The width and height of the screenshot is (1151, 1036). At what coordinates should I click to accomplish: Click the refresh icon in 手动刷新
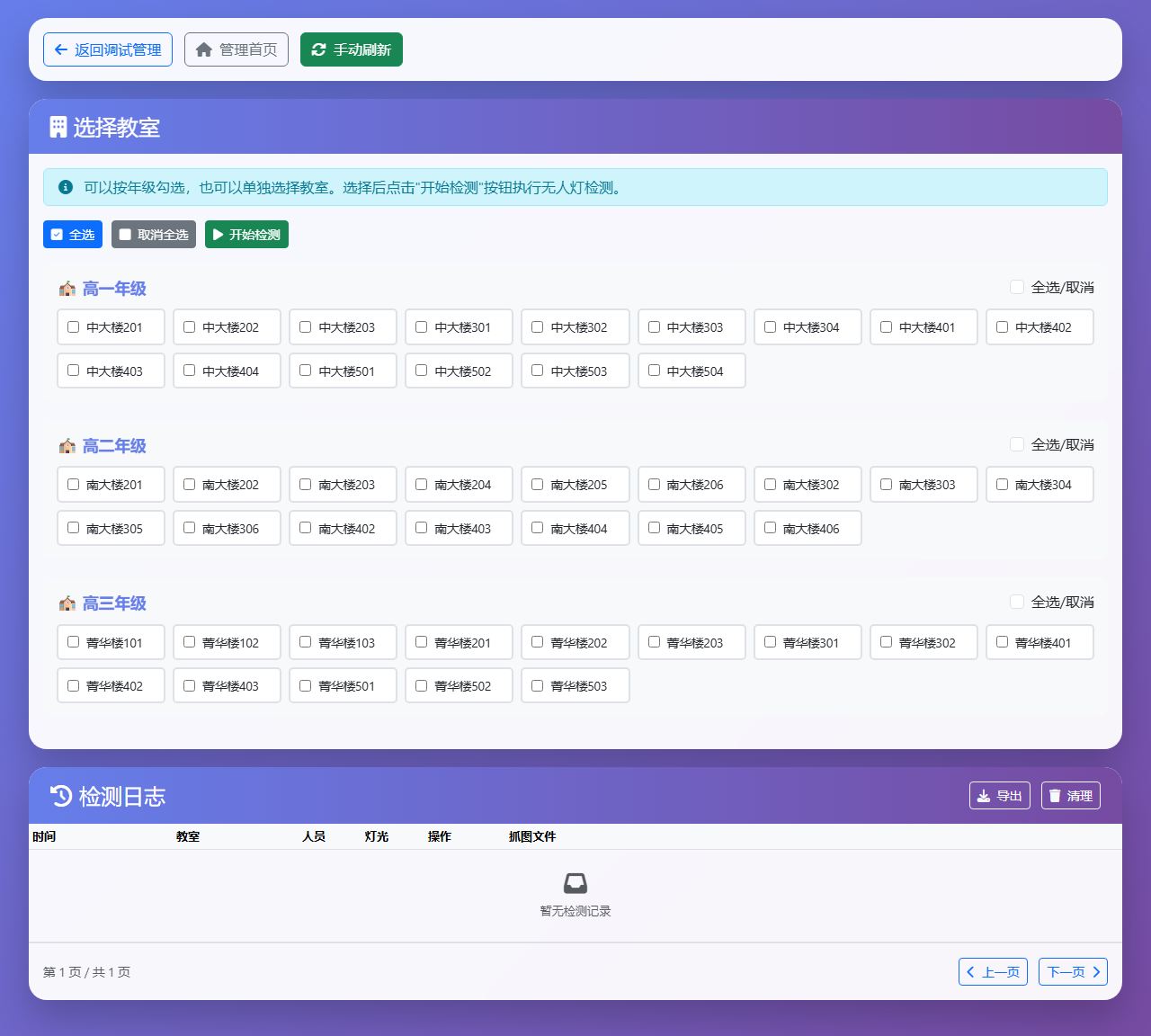click(318, 49)
